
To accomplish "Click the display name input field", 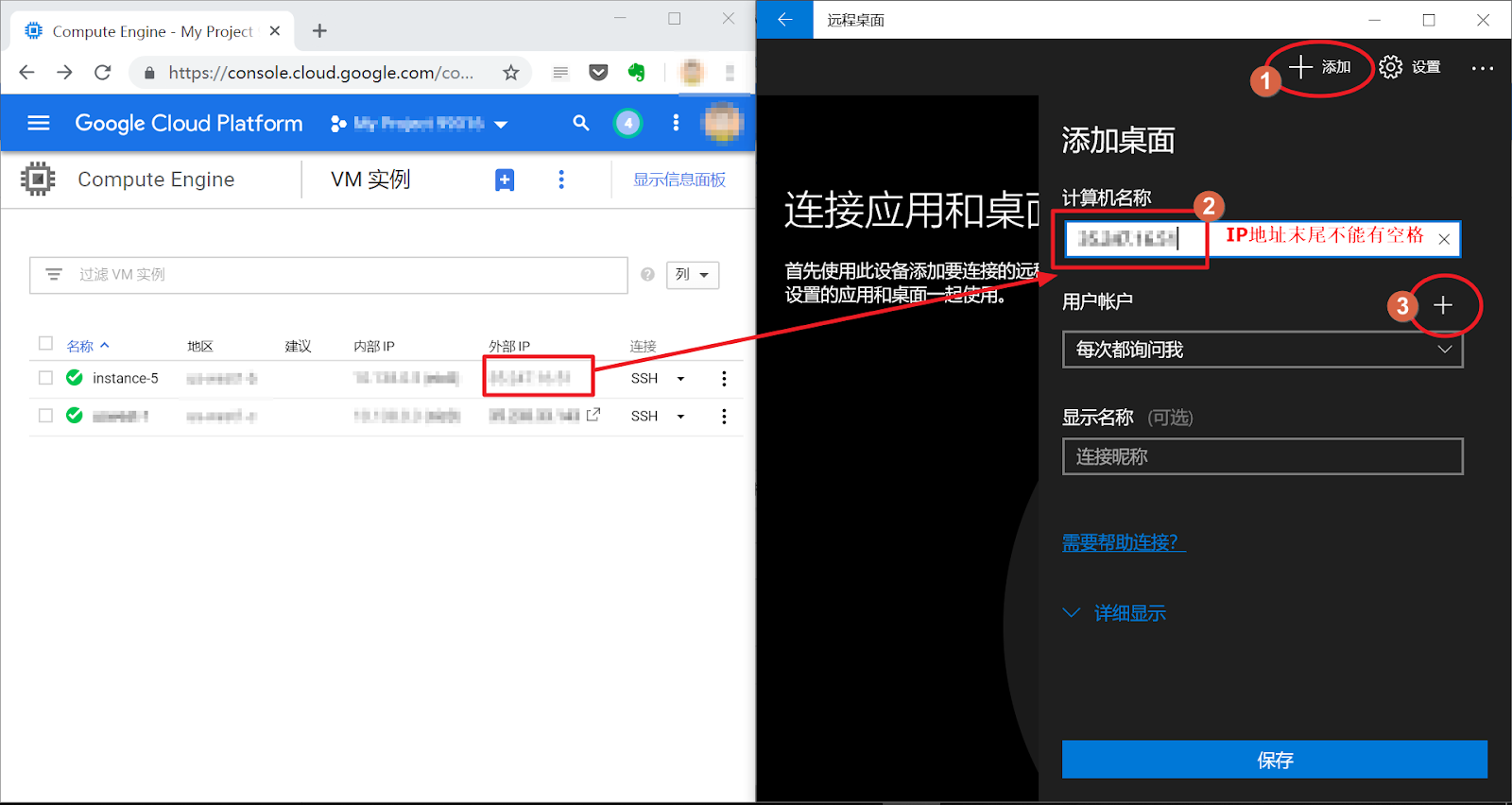I will click(1262, 456).
